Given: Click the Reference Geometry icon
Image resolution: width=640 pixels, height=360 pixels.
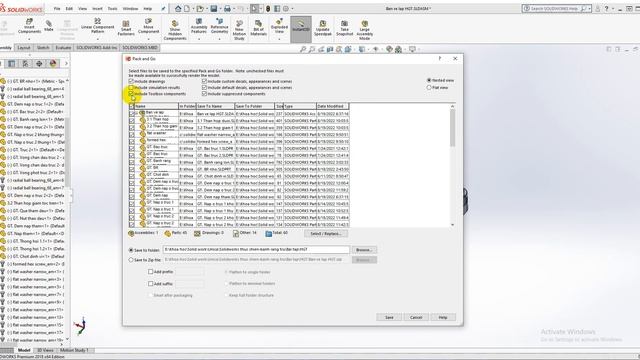Looking at the screenshot, I should tap(219, 26).
